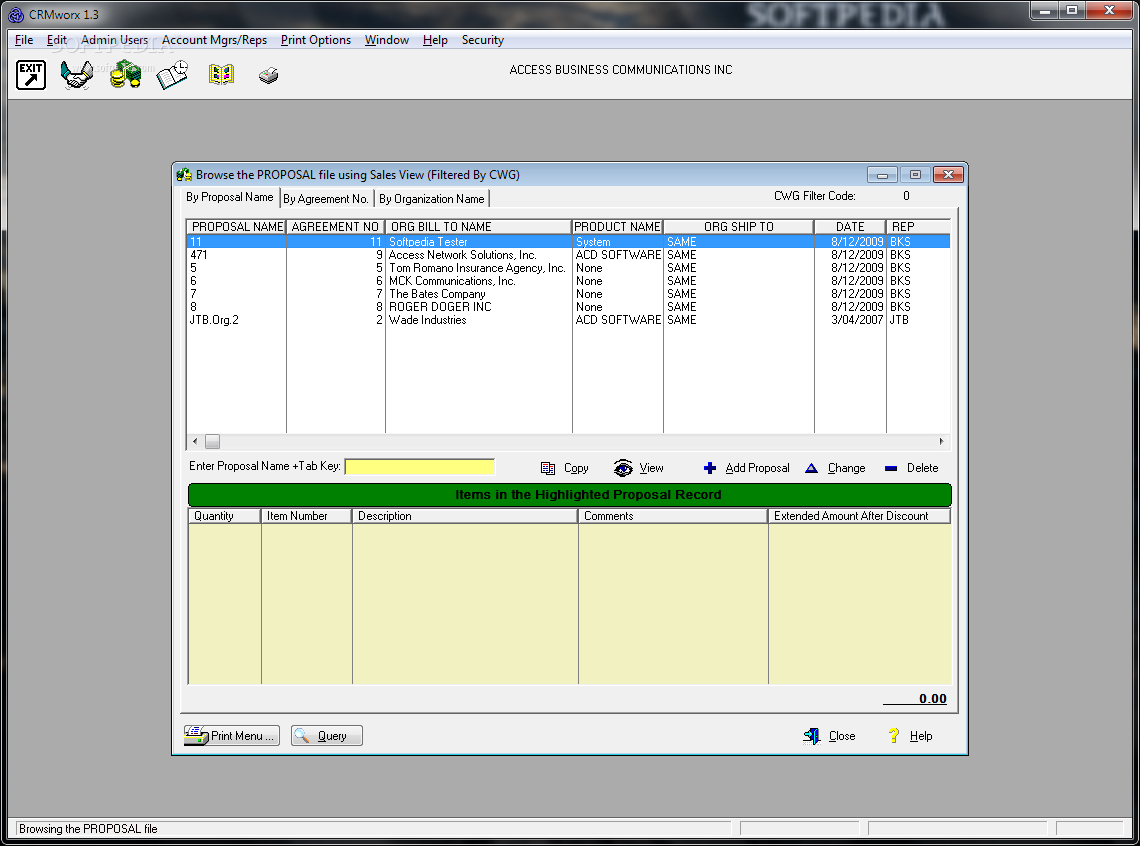
Task: Click the Comments column header
Action: point(673,516)
